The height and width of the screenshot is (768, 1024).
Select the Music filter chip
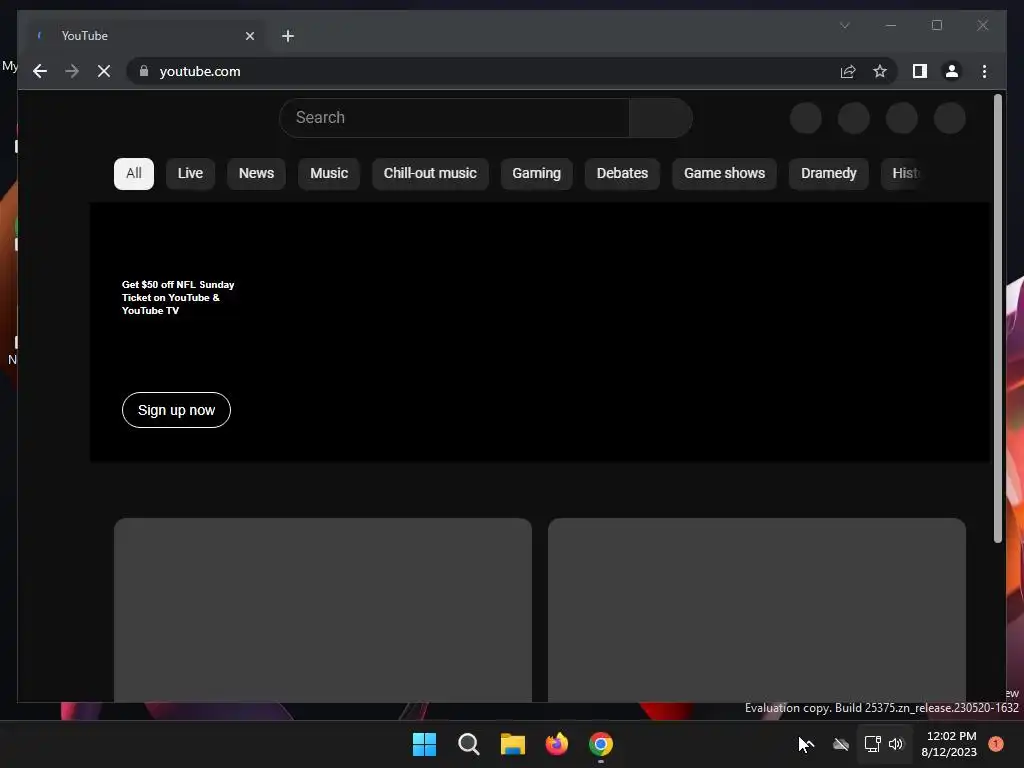click(328, 174)
